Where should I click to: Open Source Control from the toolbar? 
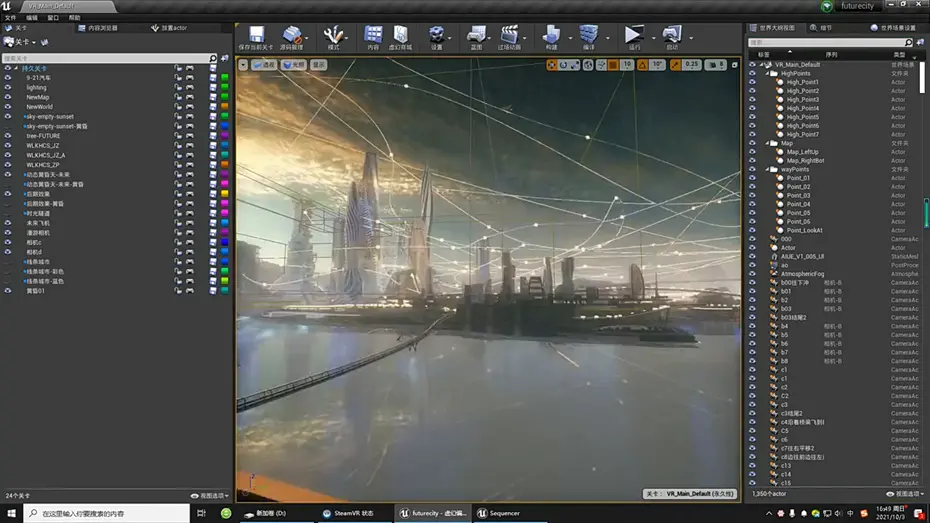tap(291, 37)
